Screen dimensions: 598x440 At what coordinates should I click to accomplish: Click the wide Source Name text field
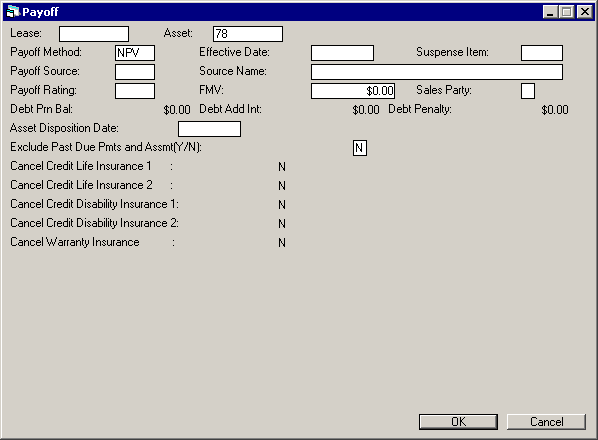coord(437,72)
